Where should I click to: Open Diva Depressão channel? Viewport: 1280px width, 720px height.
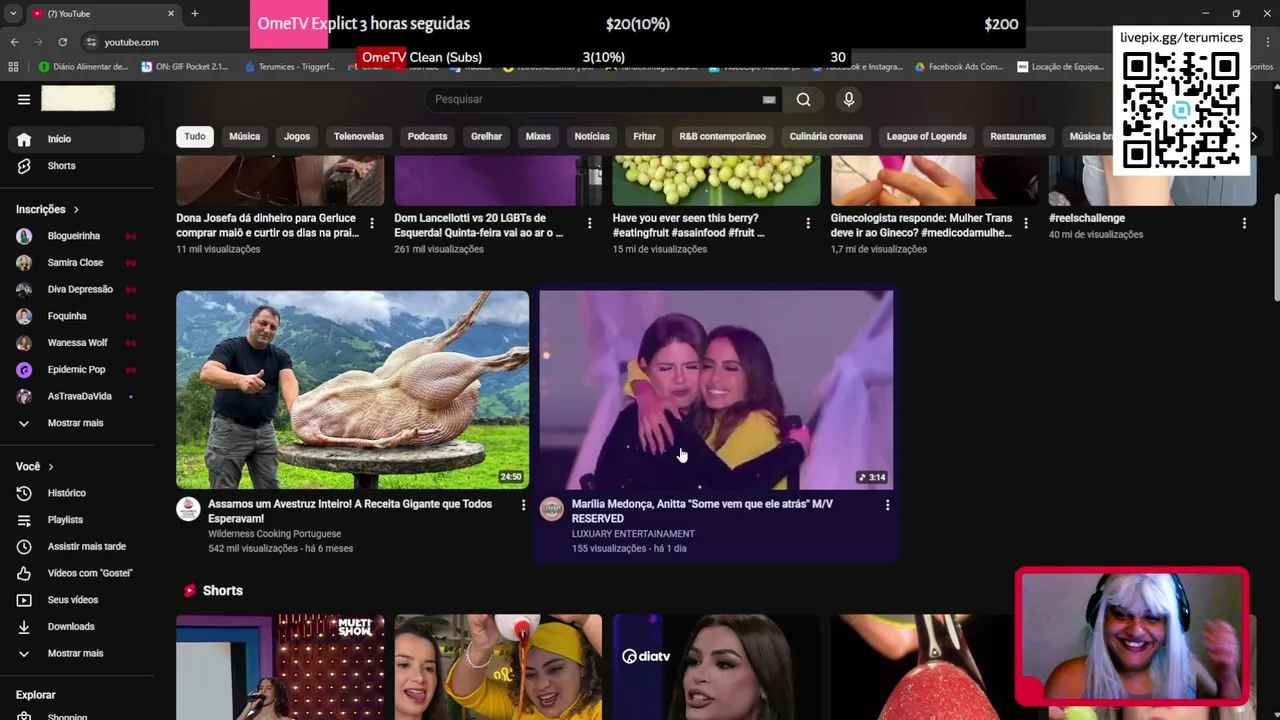[77, 289]
